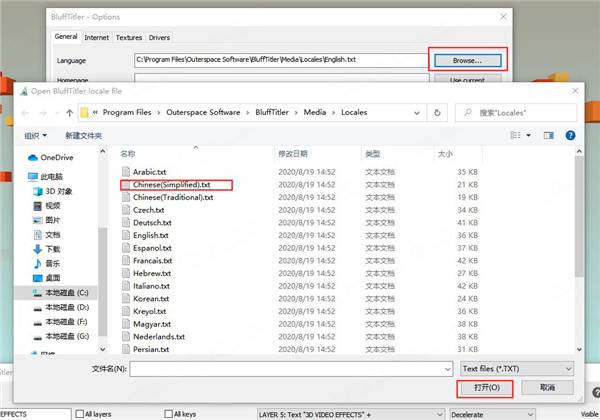The width and height of the screenshot is (600, 420).
Task: Click 打开(O) to open the file
Action: [x=486, y=387]
